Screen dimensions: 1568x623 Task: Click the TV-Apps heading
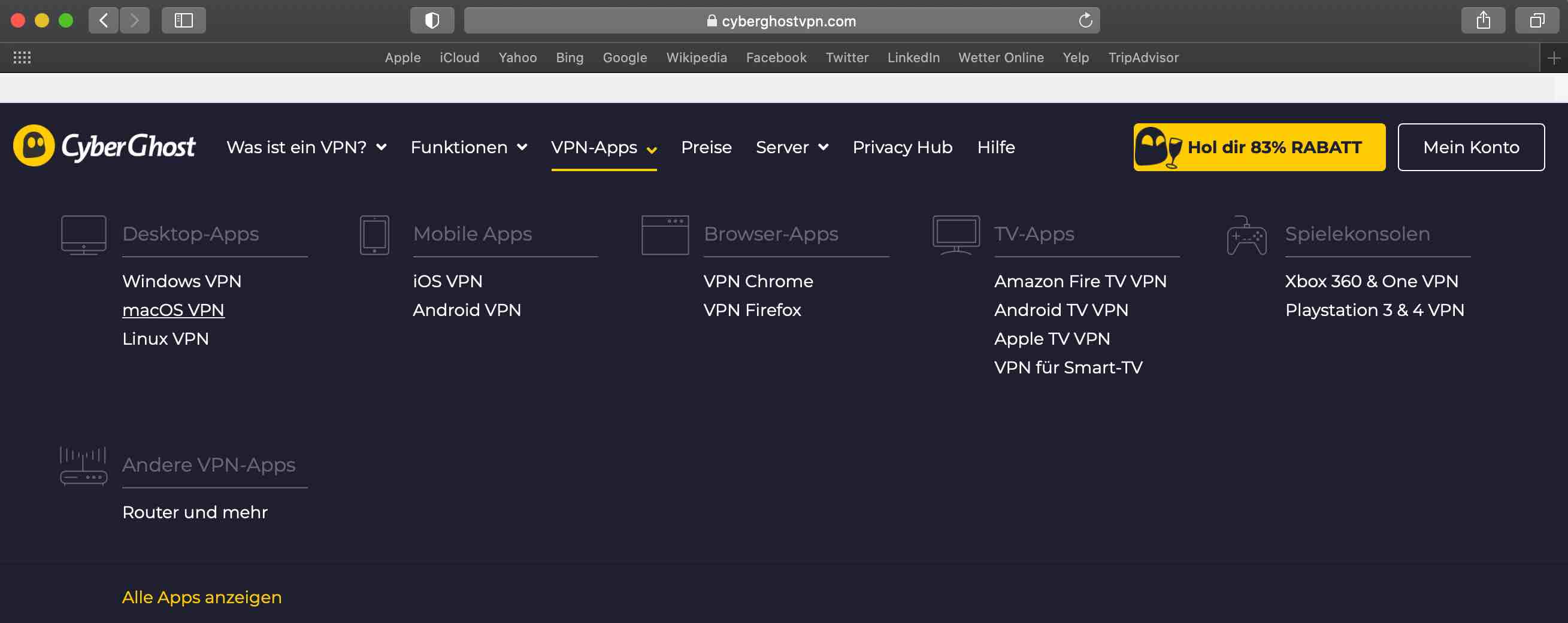(1034, 233)
